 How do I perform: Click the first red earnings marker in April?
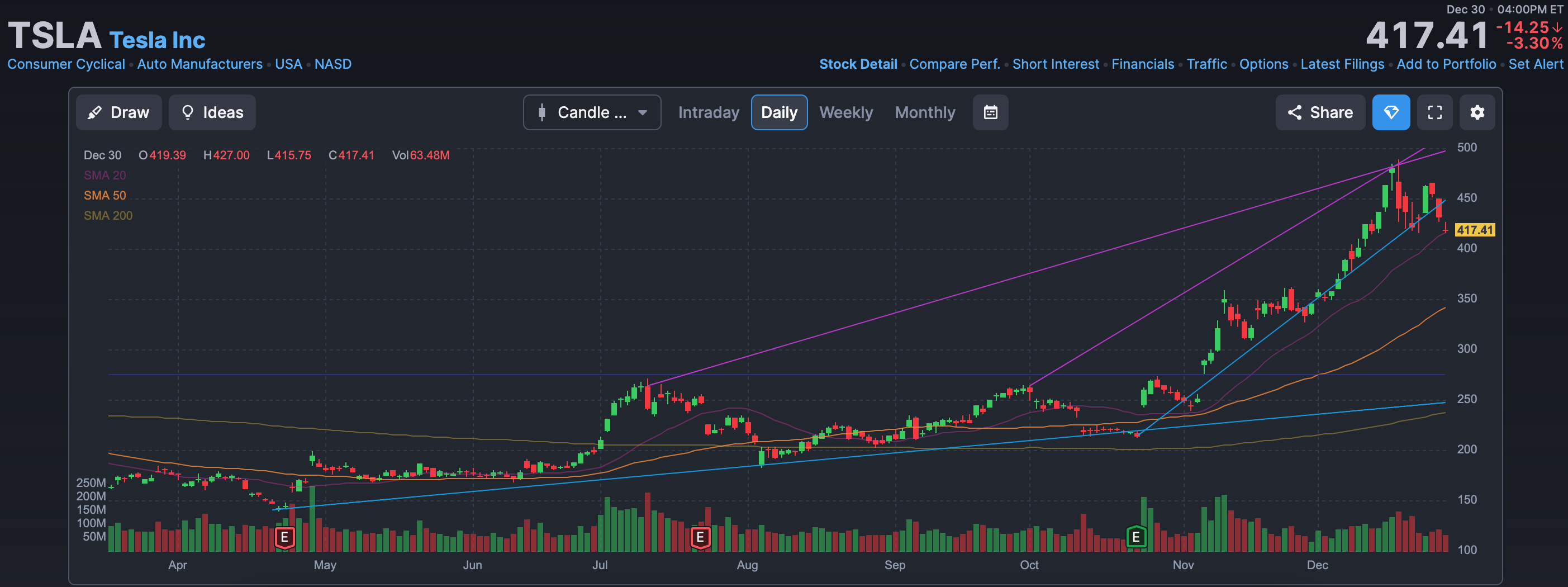point(284,538)
